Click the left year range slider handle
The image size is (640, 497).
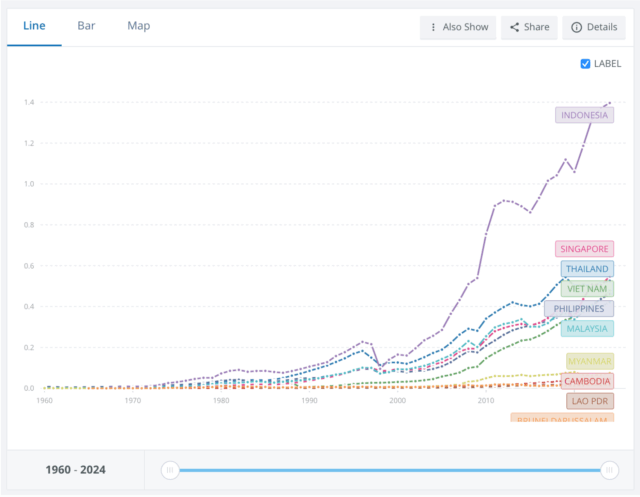(x=170, y=469)
